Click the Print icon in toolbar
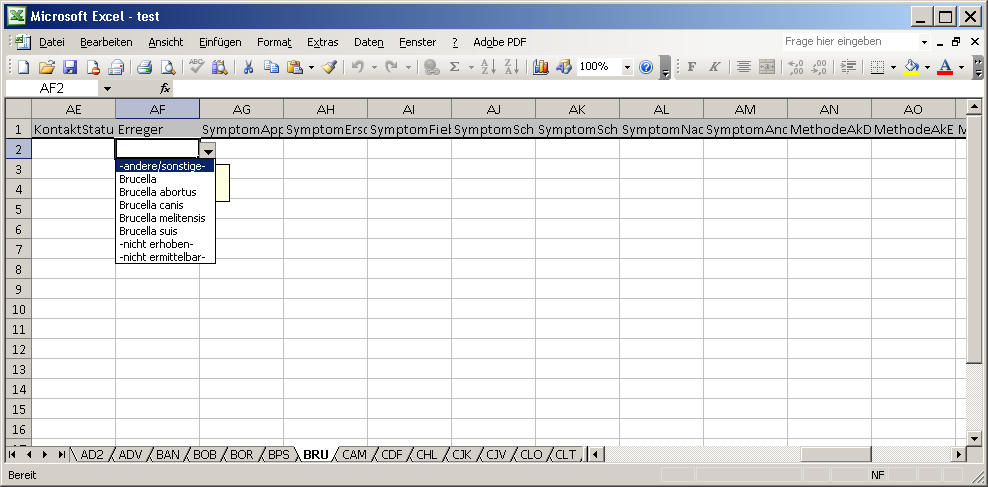Image resolution: width=988 pixels, height=487 pixels. 144,67
